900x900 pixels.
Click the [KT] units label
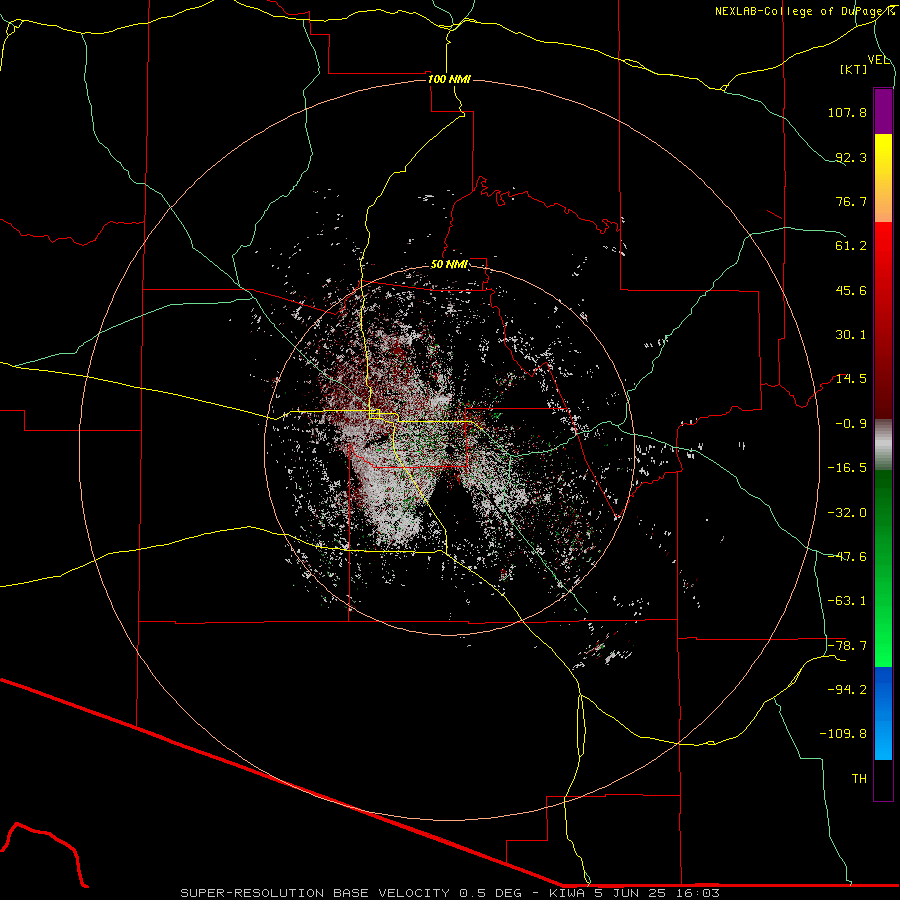pyautogui.click(x=854, y=69)
